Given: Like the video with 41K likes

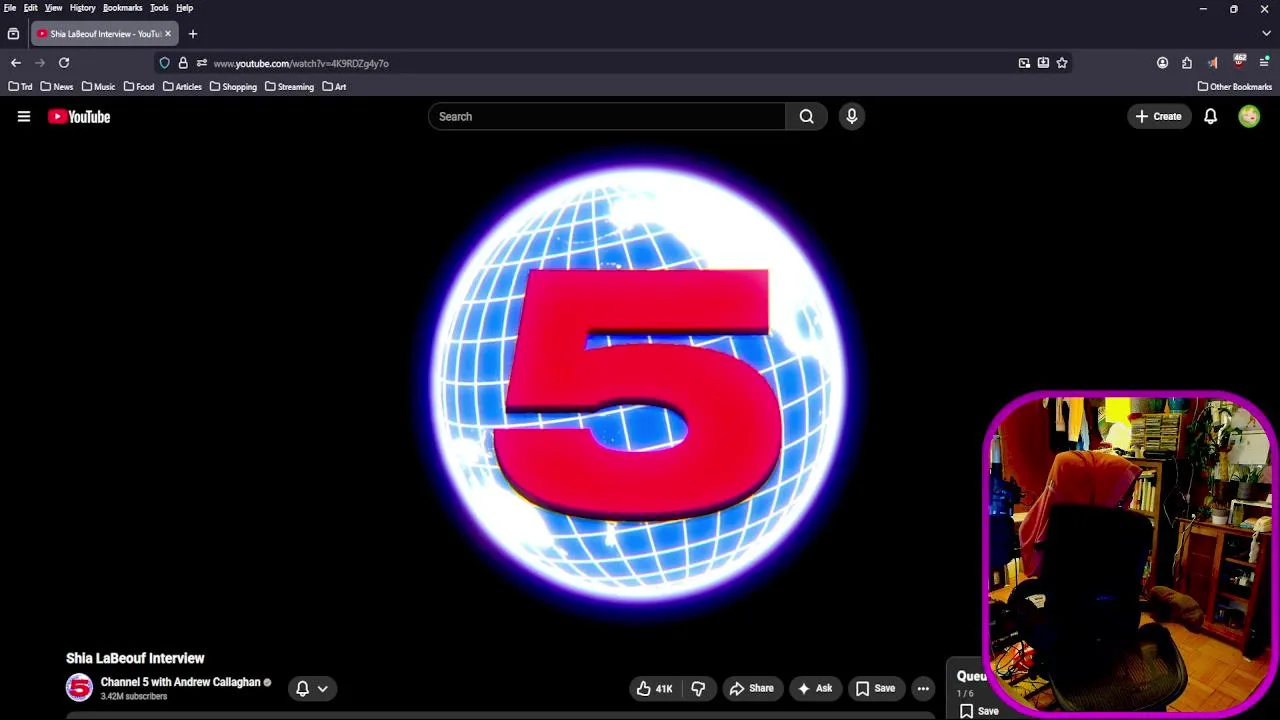Looking at the screenshot, I should pos(654,688).
